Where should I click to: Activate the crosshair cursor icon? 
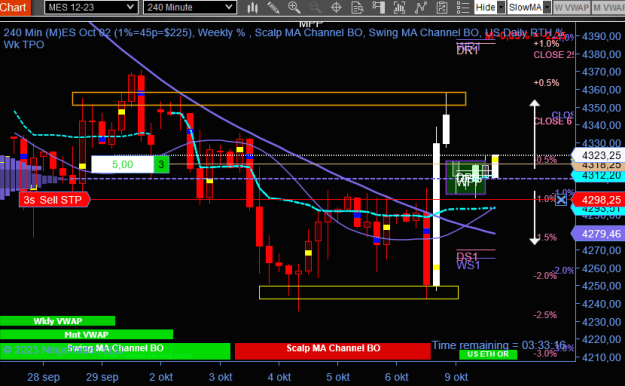336,7
